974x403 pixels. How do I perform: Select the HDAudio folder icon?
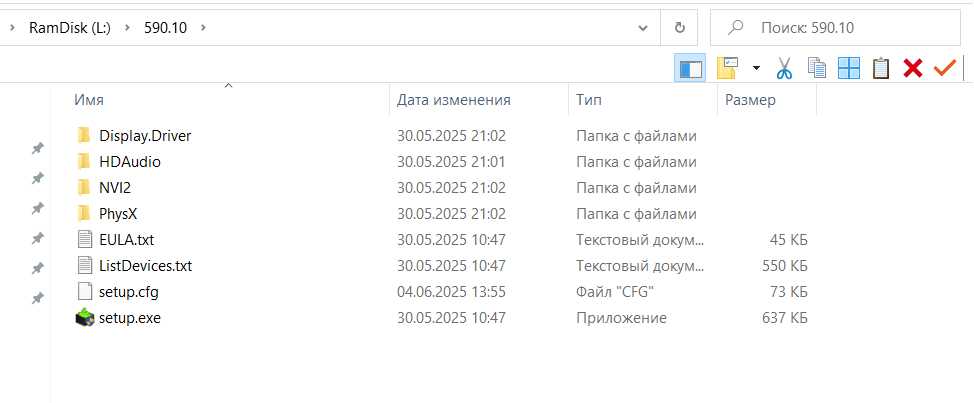[83, 162]
